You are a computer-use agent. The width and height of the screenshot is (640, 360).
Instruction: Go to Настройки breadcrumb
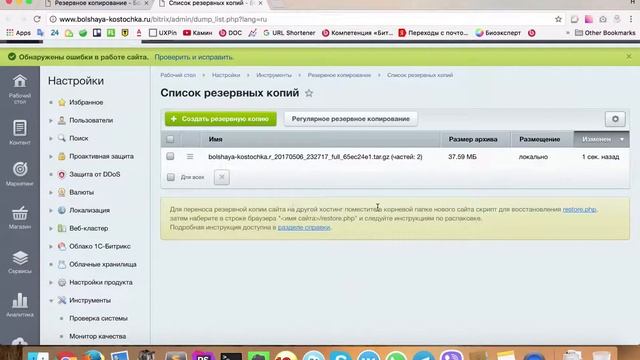[226, 75]
